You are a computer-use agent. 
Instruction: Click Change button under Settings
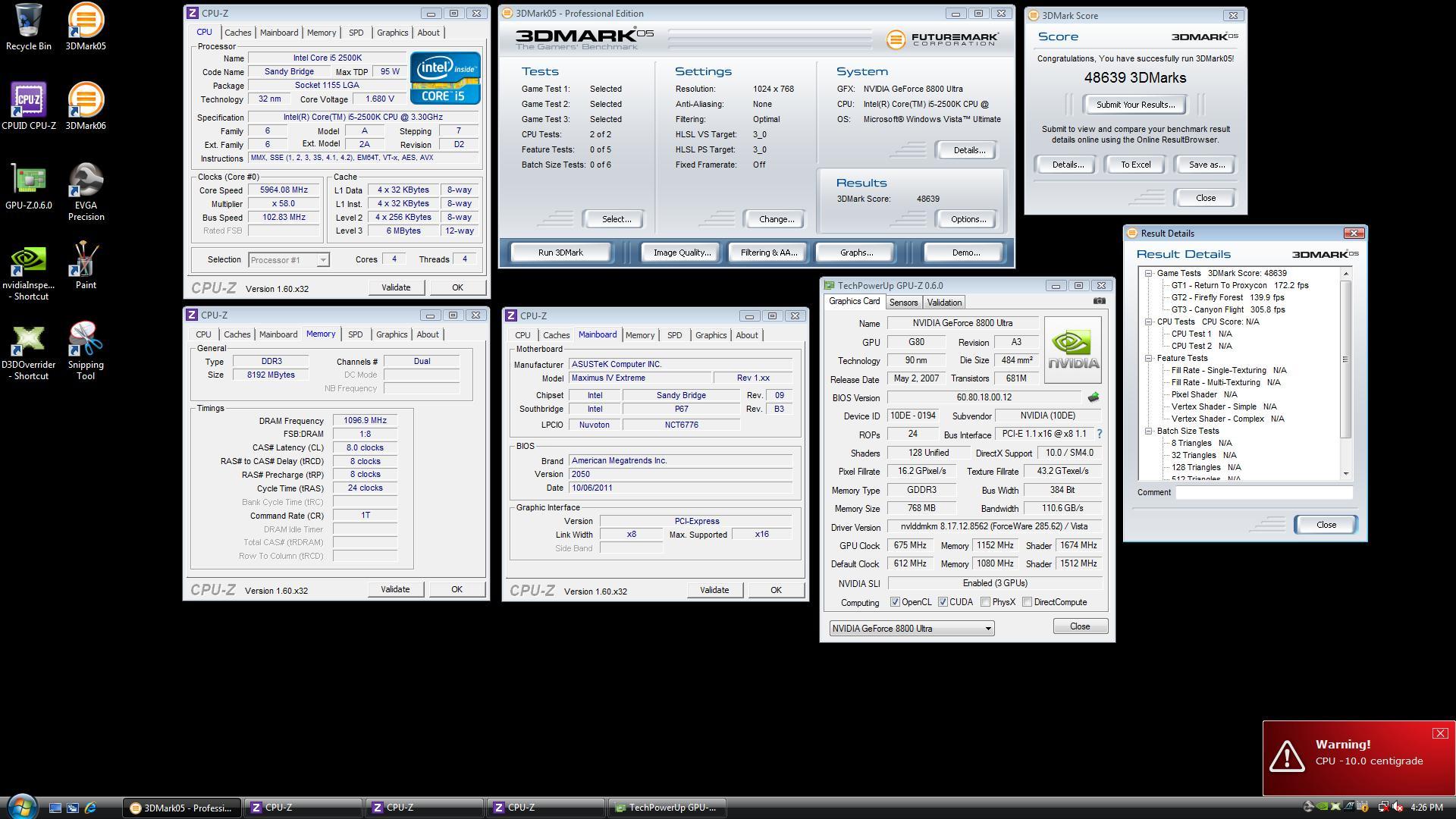pos(773,219)
